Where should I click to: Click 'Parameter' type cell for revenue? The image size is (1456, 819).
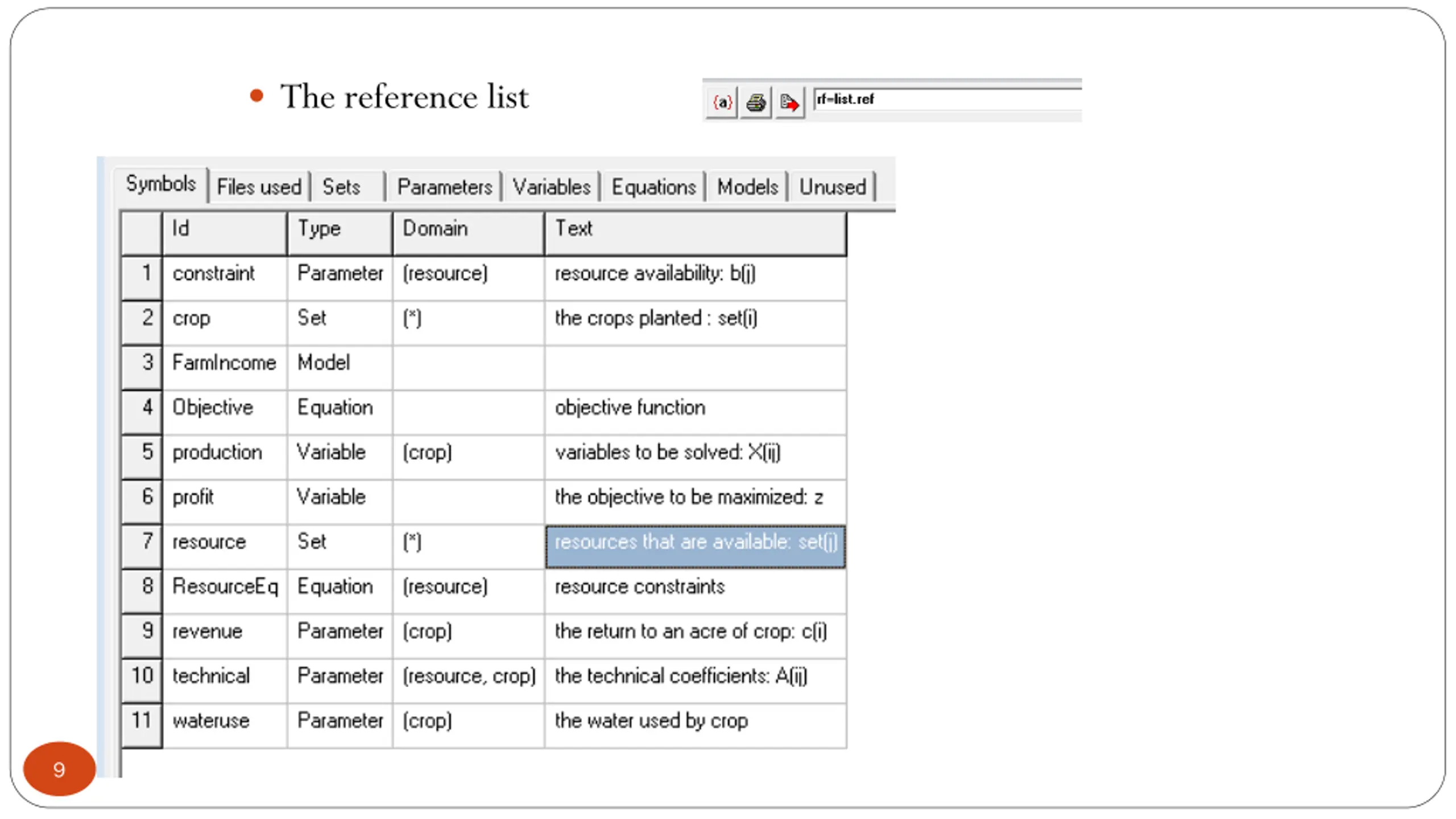(340, 636)
